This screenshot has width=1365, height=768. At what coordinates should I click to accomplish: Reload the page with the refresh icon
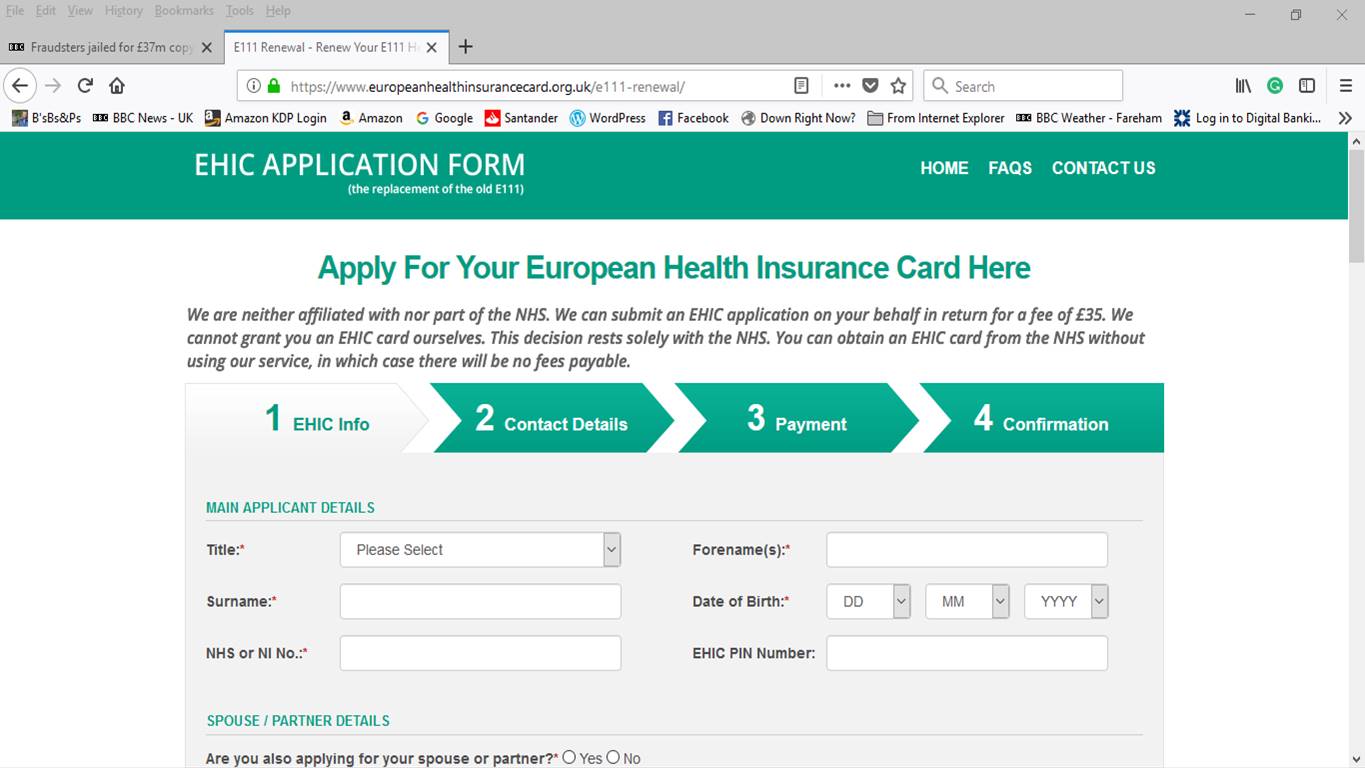pos(85,86)
